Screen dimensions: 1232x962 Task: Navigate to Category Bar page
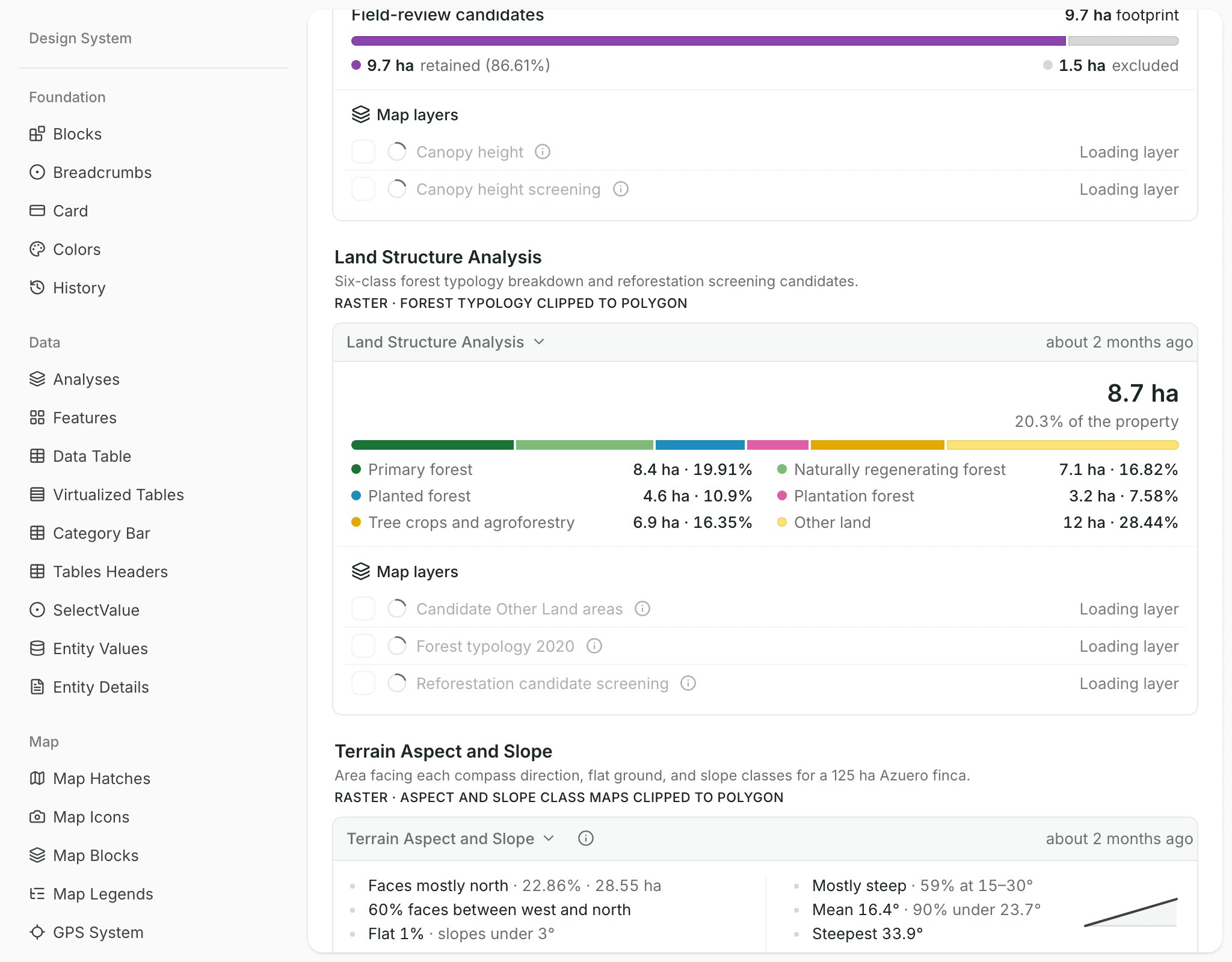[x=101, y=533]
